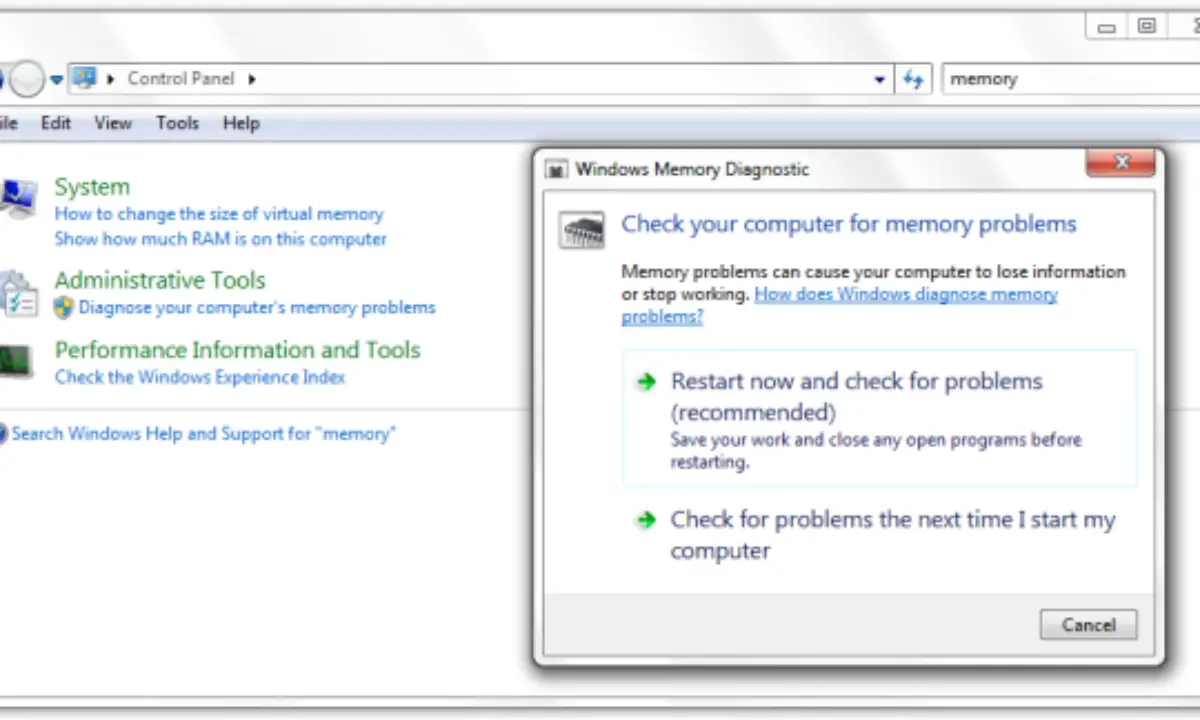Click the Help and Support question icon
This screenshot has height=720, width=1200.
3,434
